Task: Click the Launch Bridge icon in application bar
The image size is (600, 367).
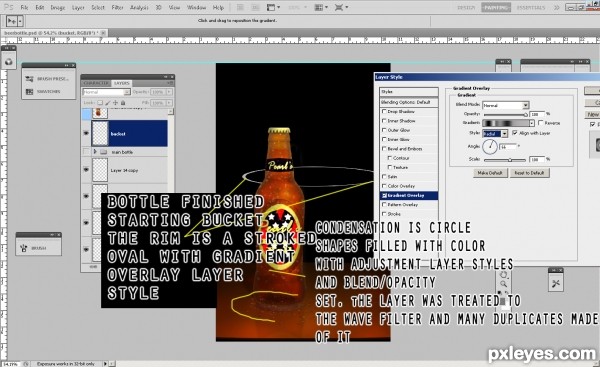Action: [240, 7]
